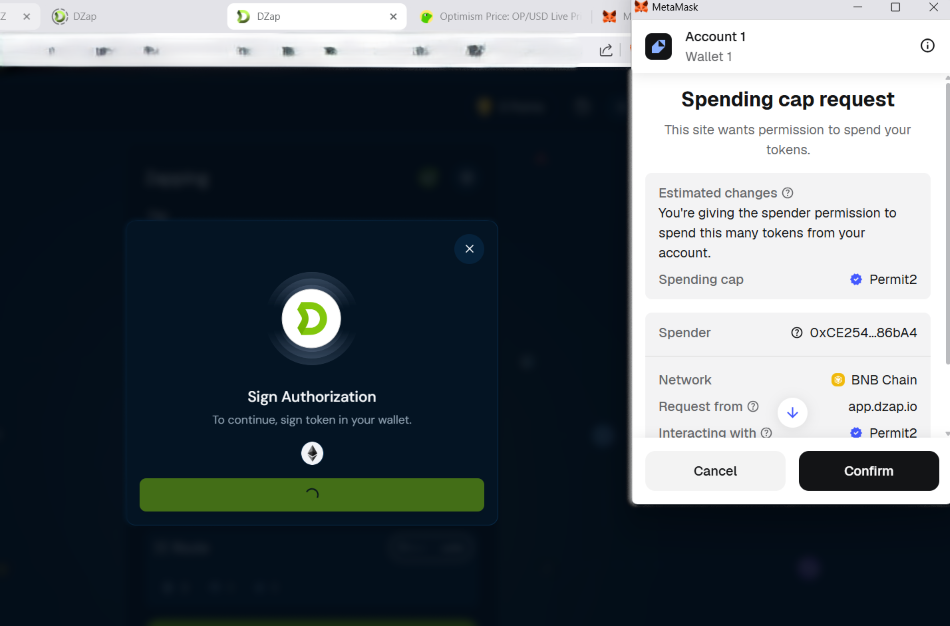Cancel the spending cap request
This screenshot has width=950, height=626.
(715, 471)
